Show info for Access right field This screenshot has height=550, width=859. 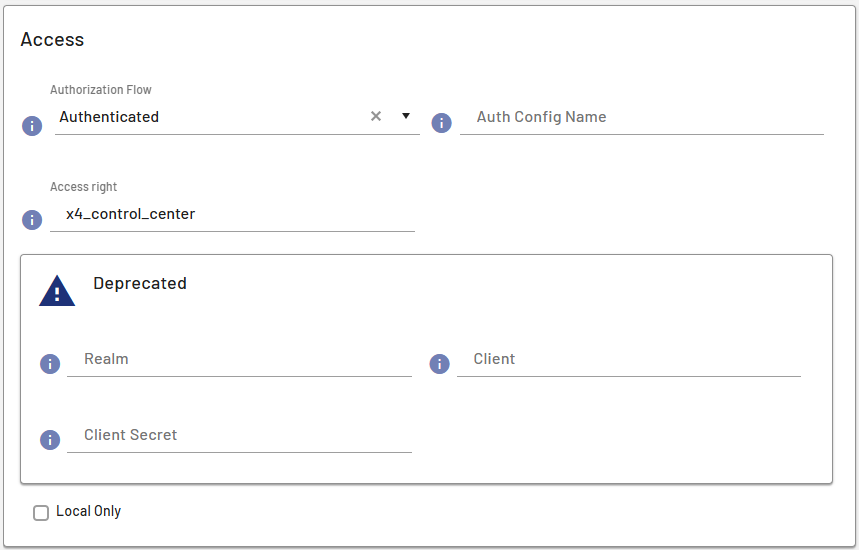coord(32,220)
